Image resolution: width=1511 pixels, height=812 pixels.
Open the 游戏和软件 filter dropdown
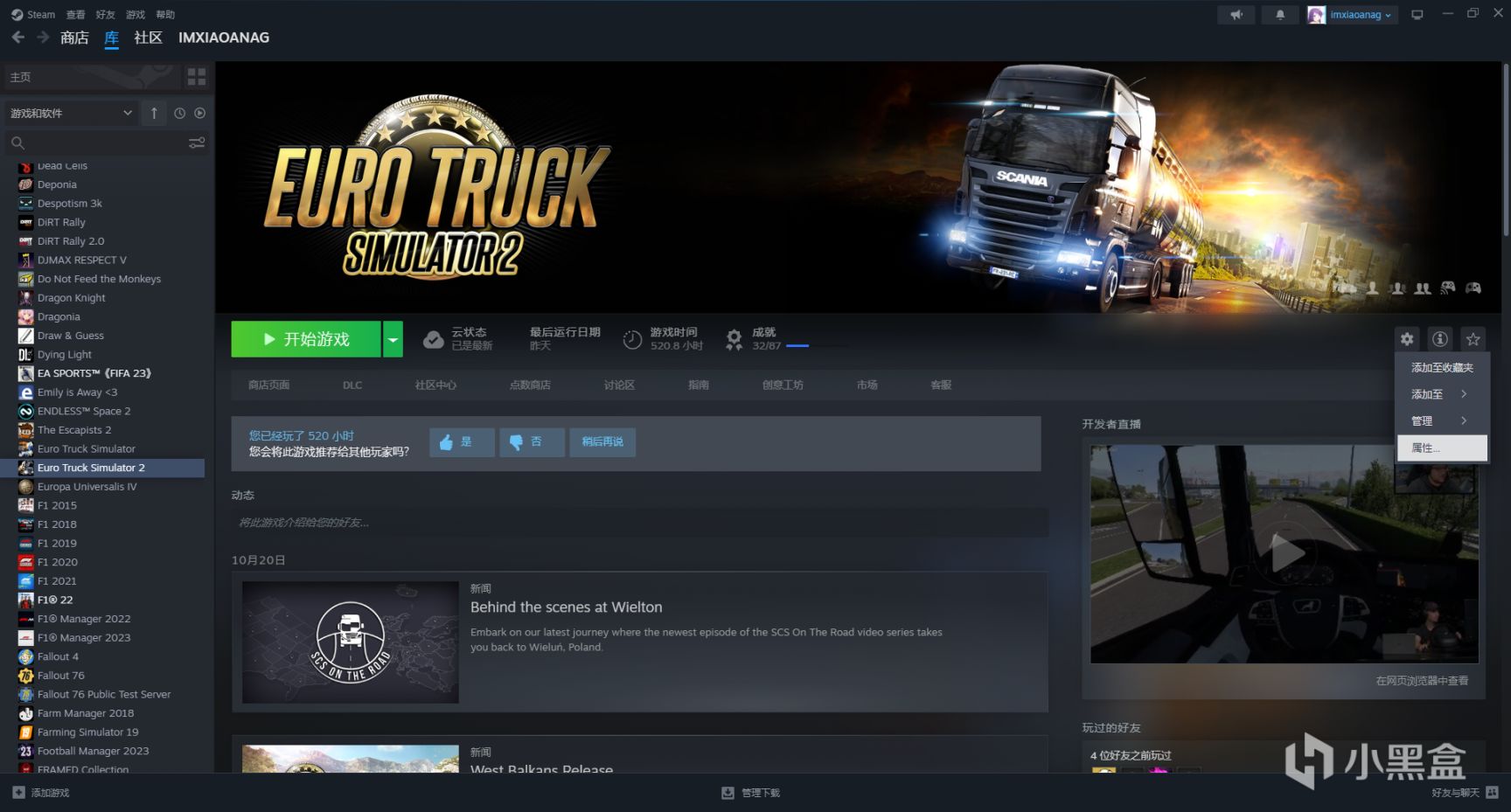point(72,113)
